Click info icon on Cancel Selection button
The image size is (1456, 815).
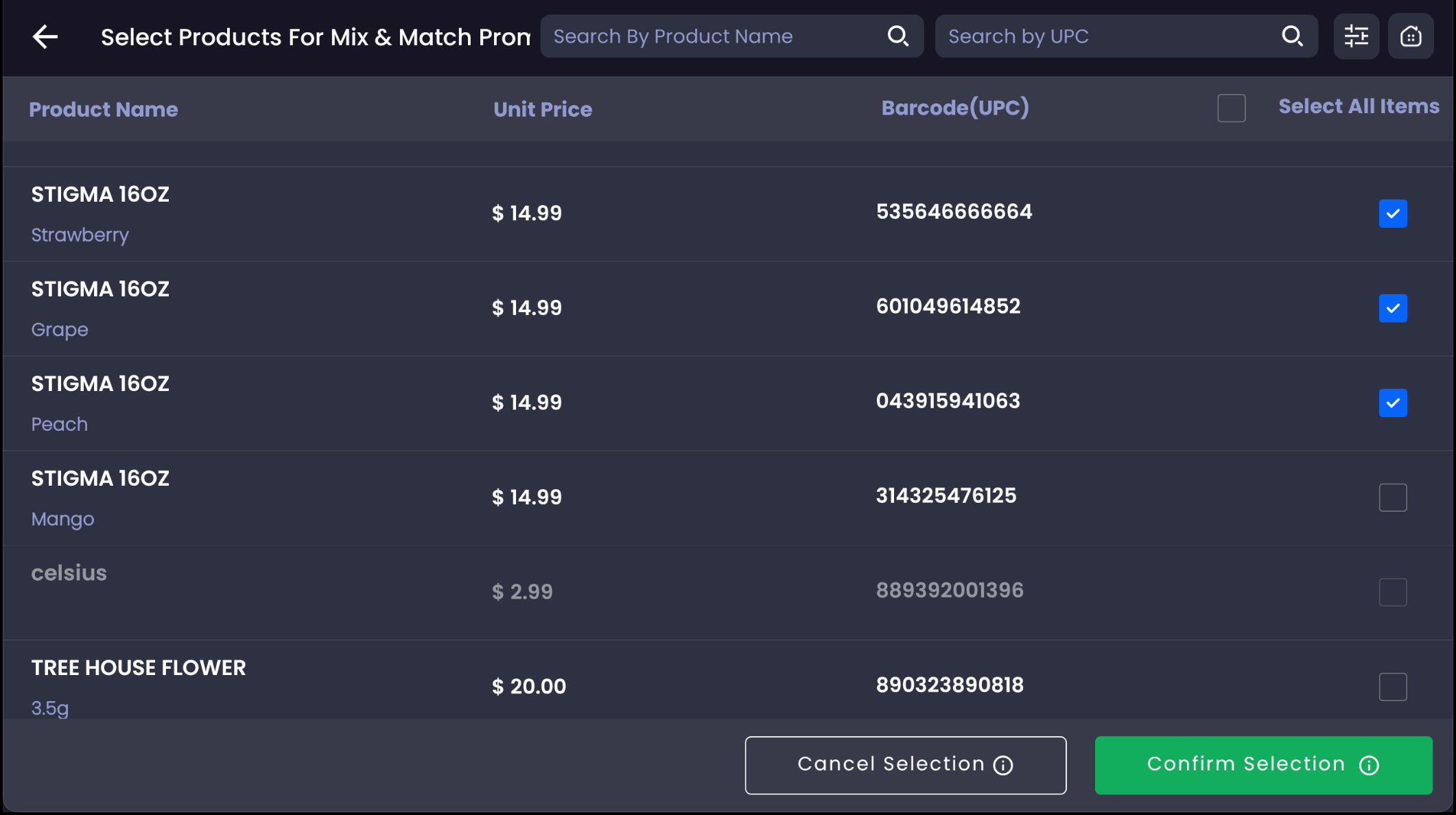(1003, 765)
